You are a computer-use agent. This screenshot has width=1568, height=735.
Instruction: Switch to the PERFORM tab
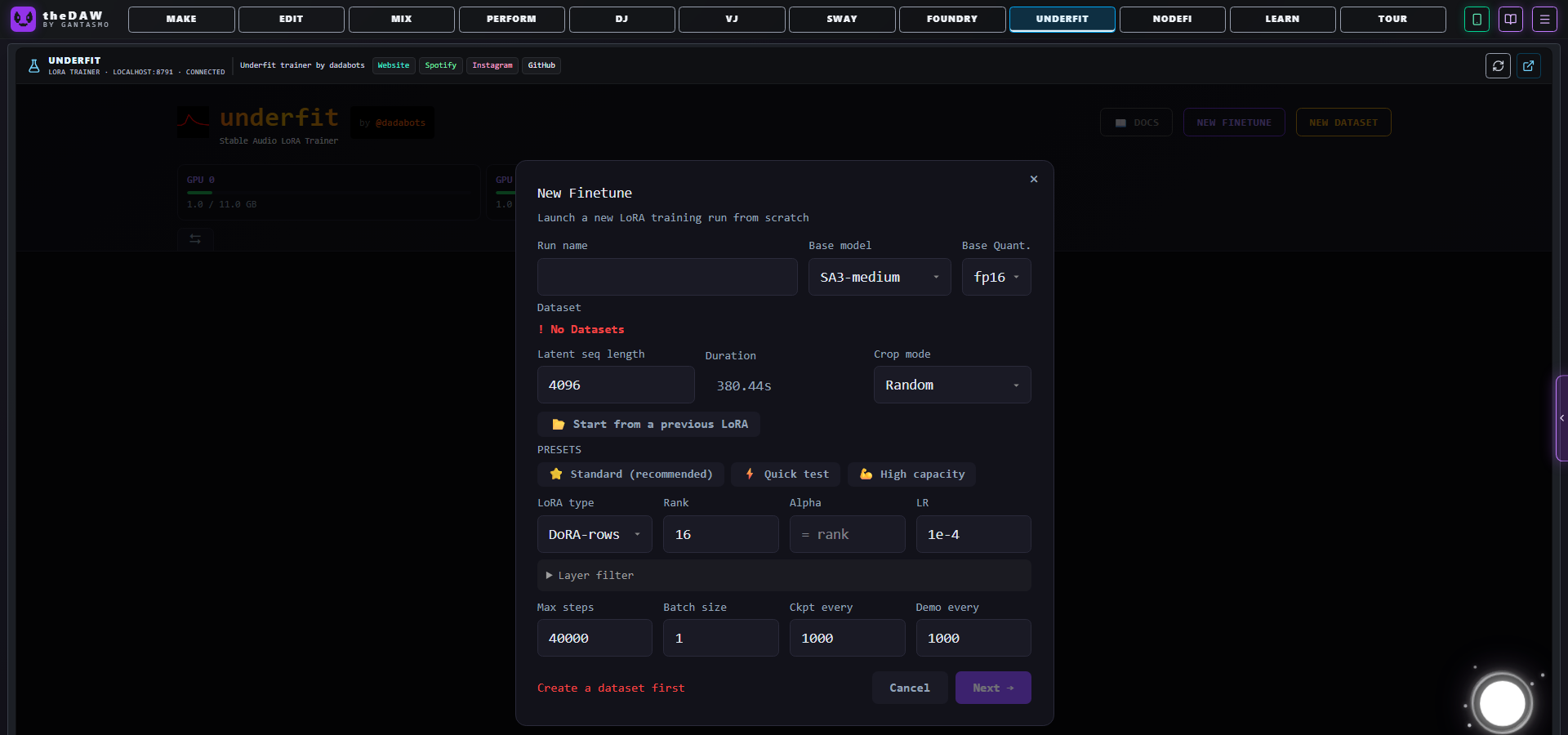[512, 19]
